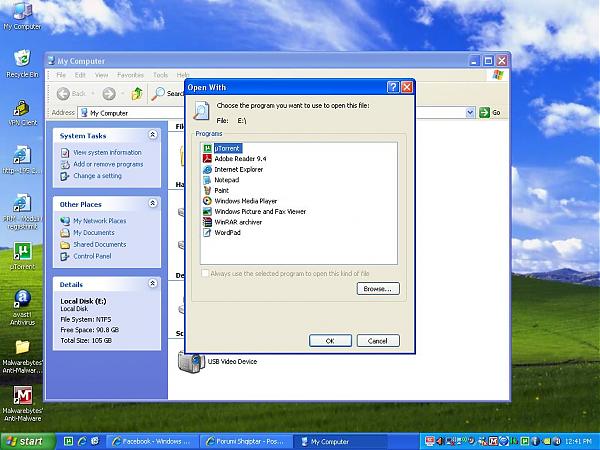Click the Windows Media Player icon in list
The width and height of the screenshot is (600, 450).
207,201
